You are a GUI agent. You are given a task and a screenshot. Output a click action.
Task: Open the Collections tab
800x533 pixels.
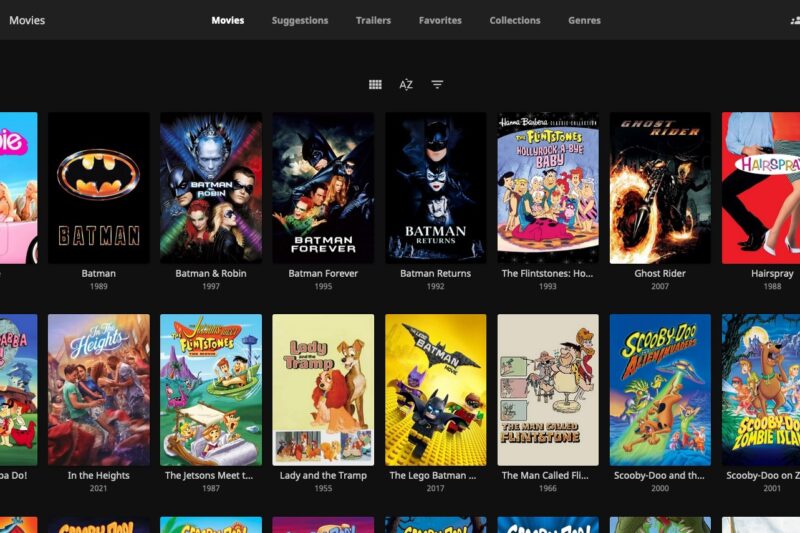click(x=515, y=20)
